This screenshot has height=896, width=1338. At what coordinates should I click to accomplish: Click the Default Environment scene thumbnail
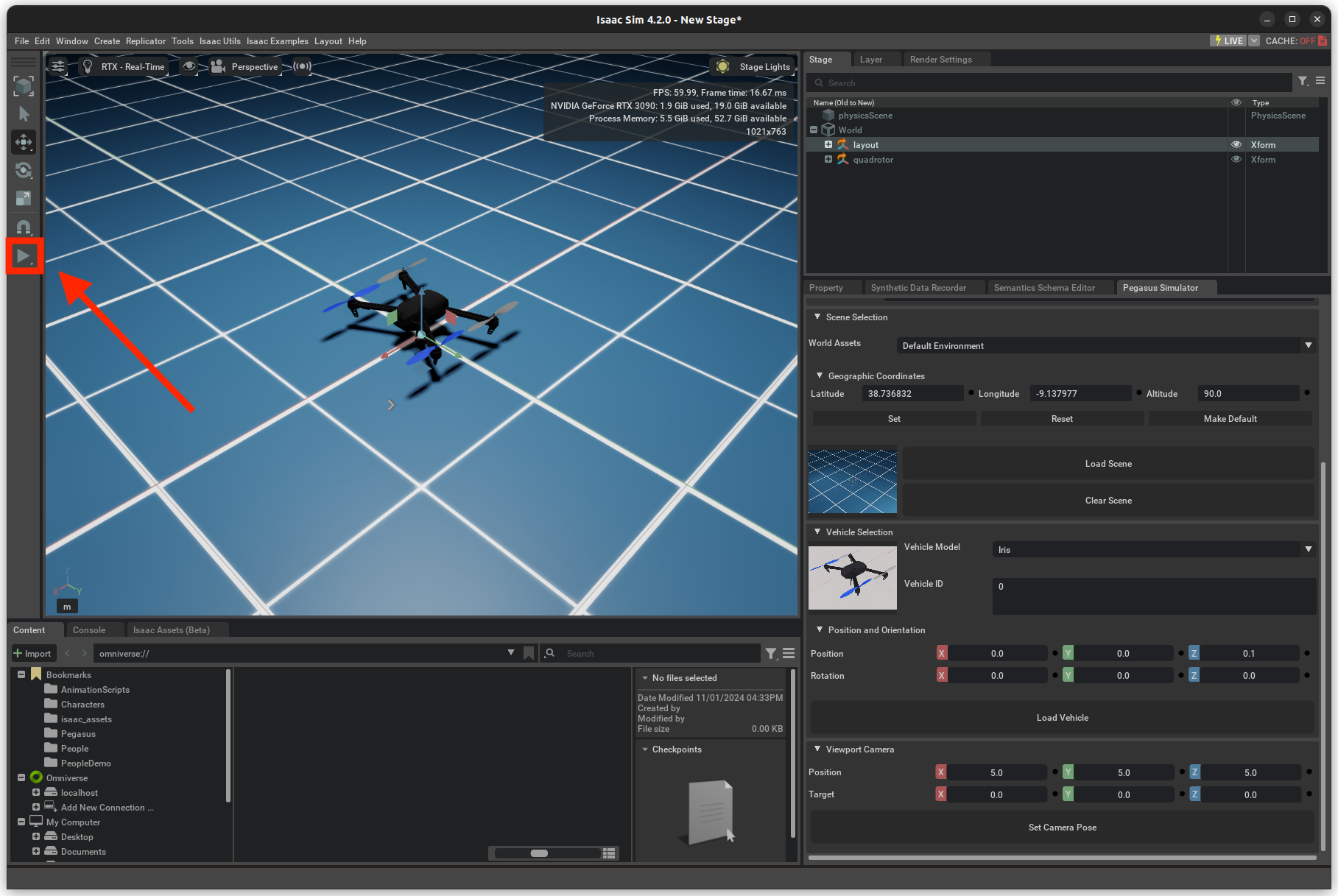click(x=853, y=481)
